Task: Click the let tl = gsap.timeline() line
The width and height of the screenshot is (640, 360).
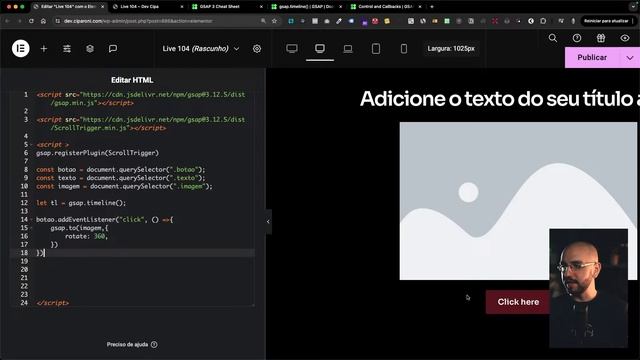Action: [81, 203]
